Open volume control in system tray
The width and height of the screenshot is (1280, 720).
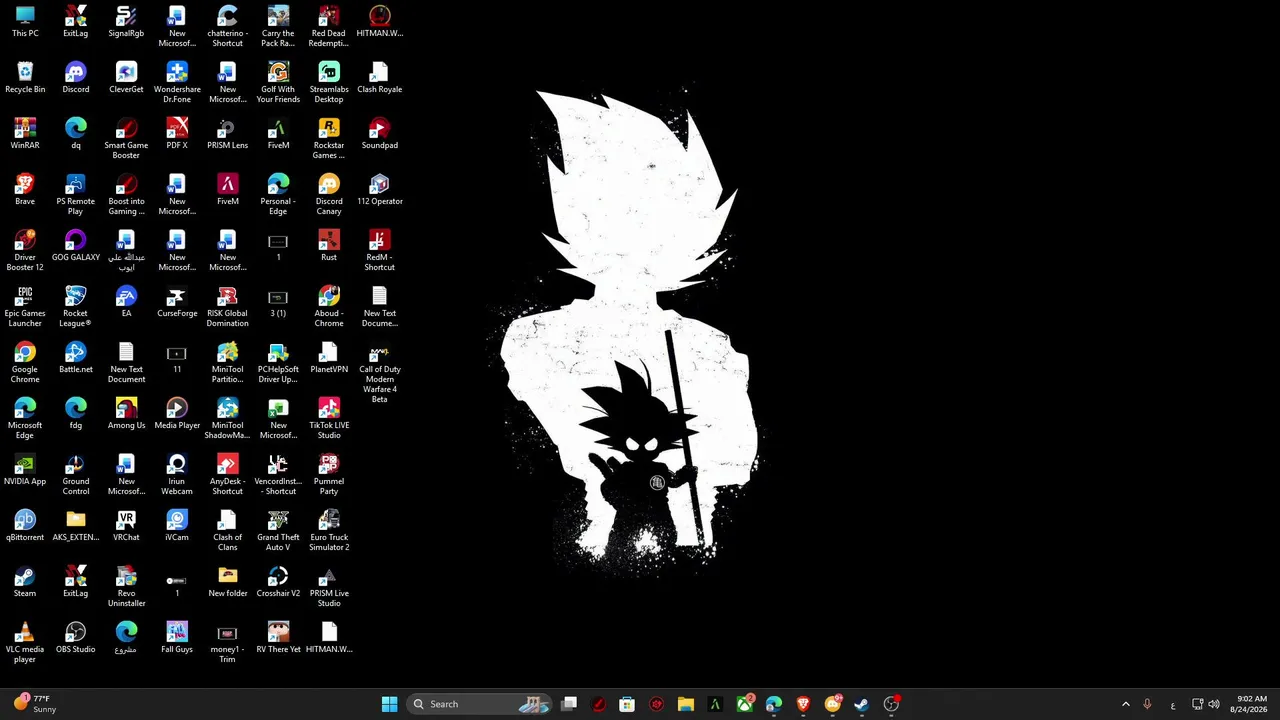tap(1214, 704)
